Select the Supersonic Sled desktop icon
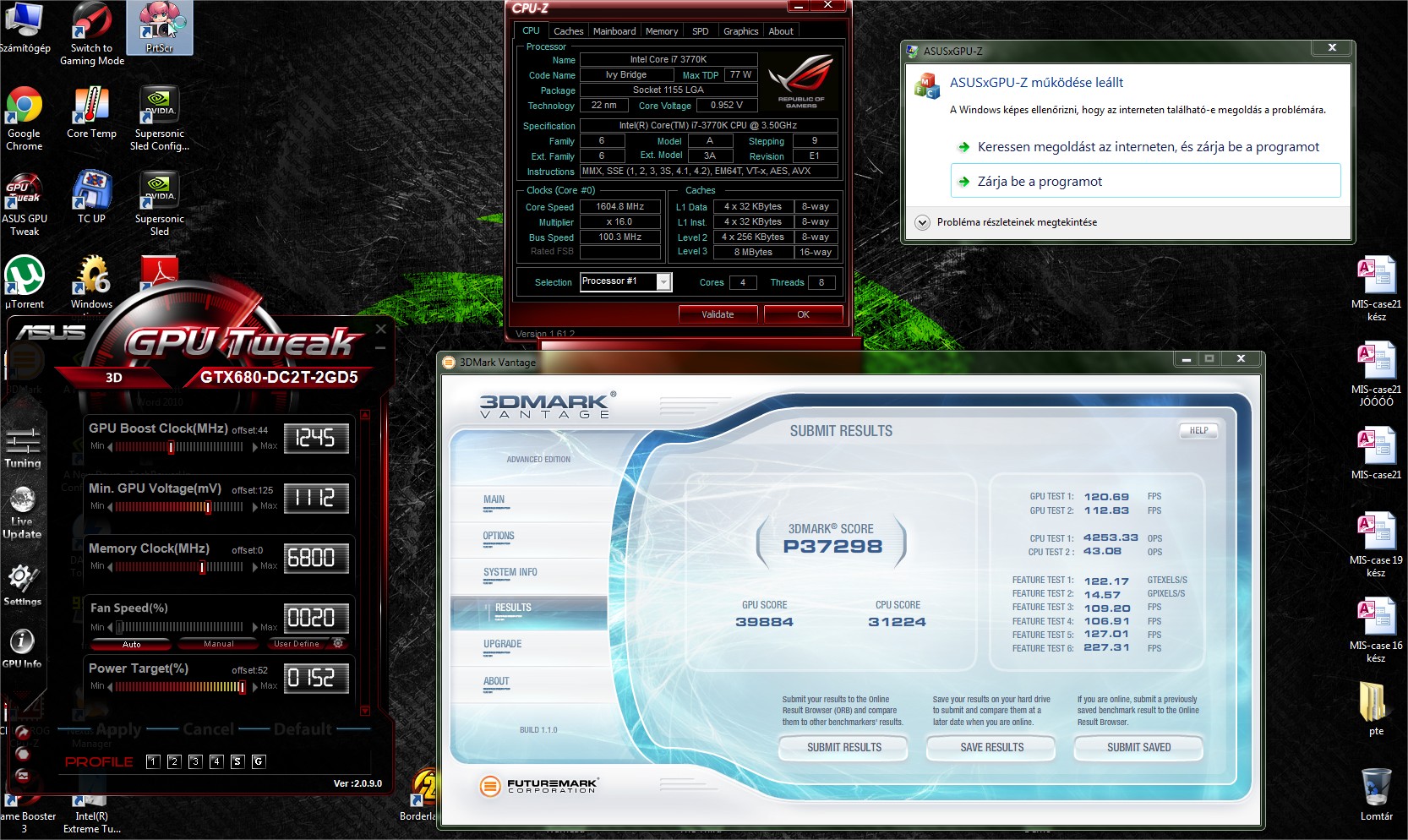Viewport: 1408px width, 840px height. [x=160, y=205]
